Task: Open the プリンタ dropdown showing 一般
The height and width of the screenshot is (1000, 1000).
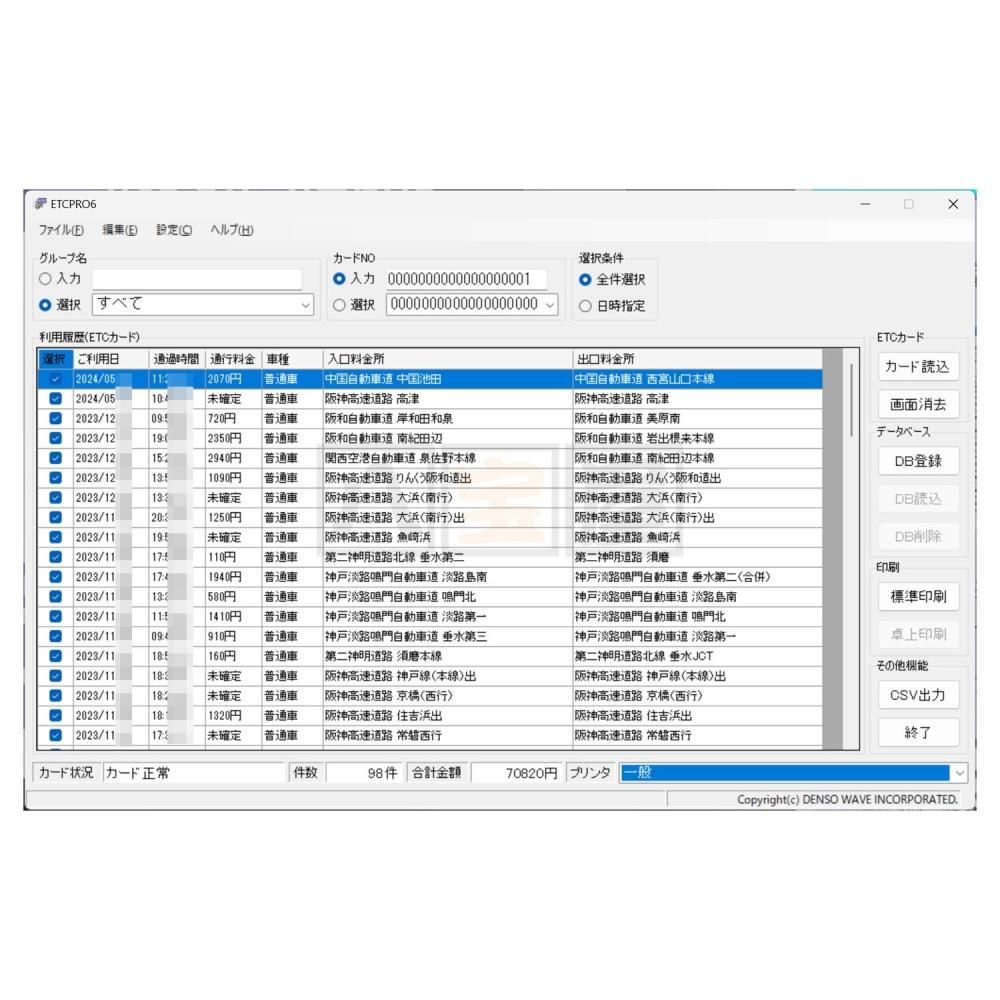Action: pos(960,773)
